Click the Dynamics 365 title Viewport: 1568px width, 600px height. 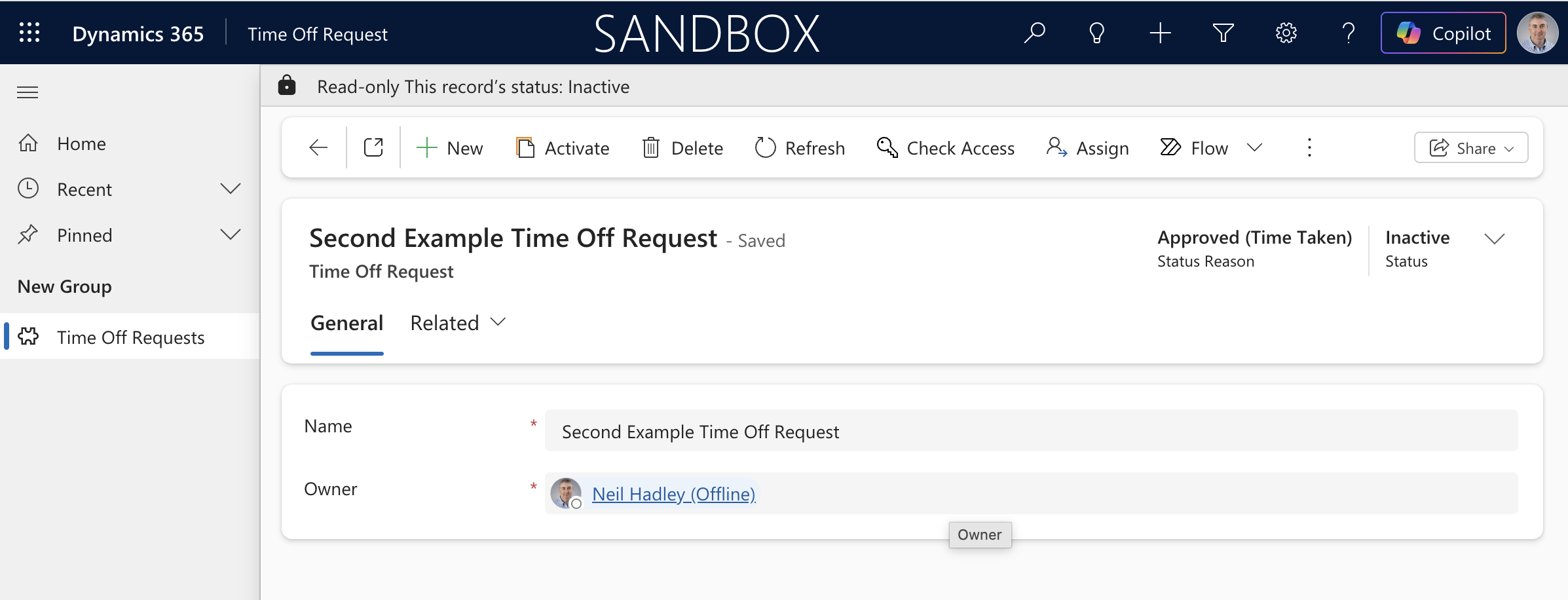(x=138, y=33)
